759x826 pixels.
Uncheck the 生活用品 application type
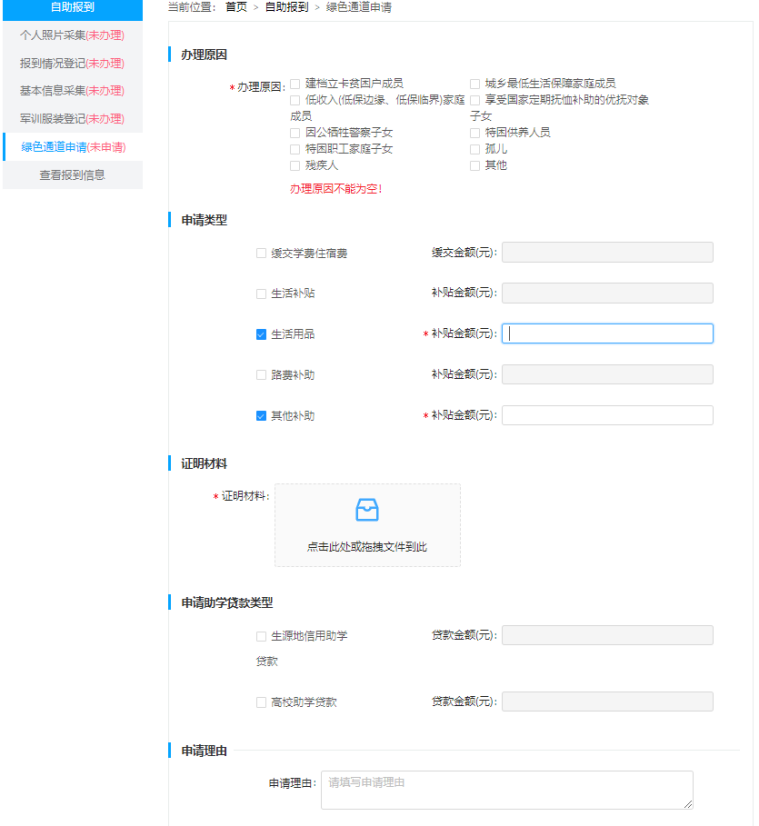coord(261,334)
